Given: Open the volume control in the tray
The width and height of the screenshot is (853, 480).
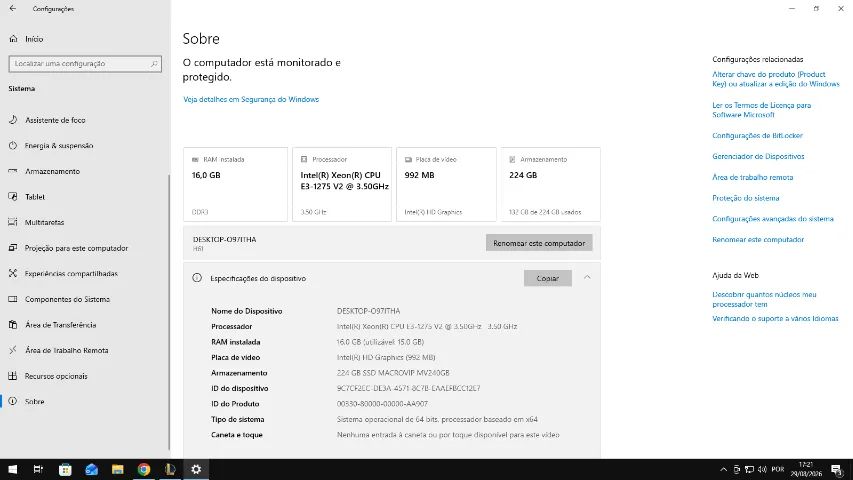Looking at the screenshot, I should (762, 469).
